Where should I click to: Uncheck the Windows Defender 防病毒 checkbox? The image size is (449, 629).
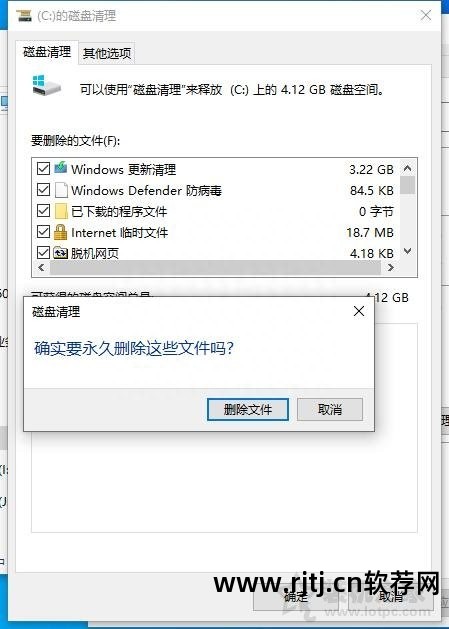click(x=43, y=190)
